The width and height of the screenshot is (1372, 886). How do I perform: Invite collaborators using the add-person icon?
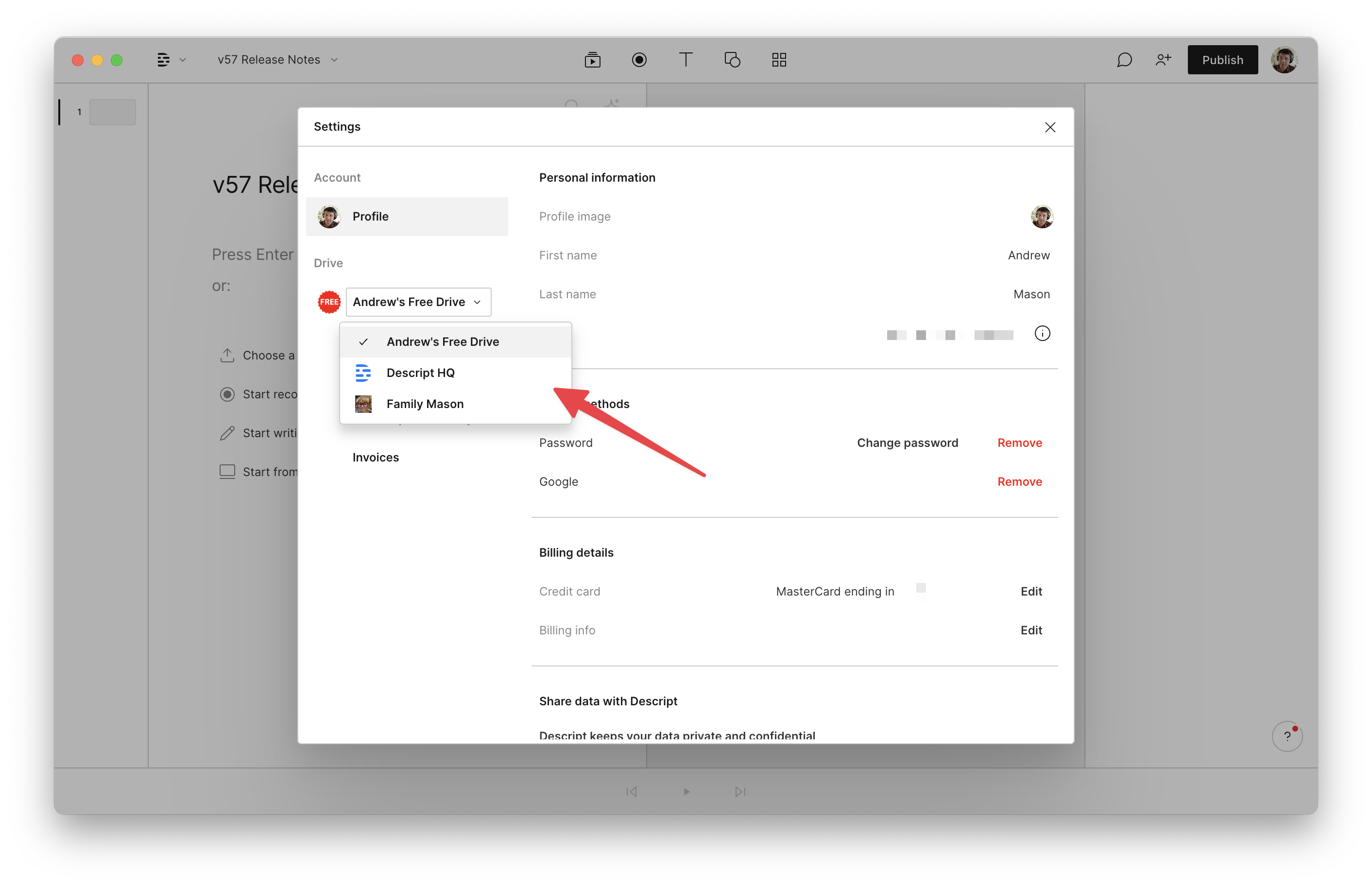coord(1163,59)
